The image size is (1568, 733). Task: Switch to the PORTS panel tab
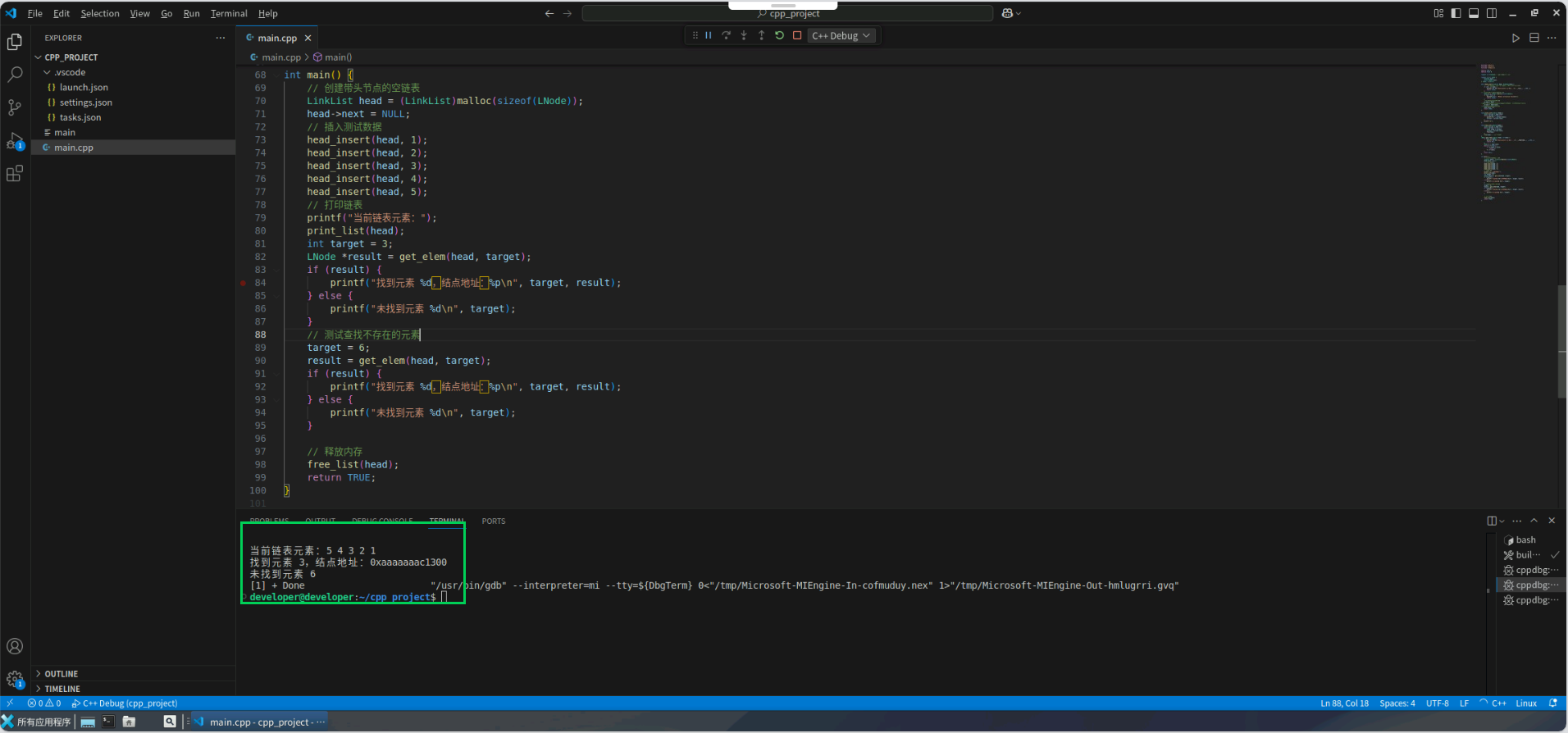pyautogui.click(x=494, y=521)
